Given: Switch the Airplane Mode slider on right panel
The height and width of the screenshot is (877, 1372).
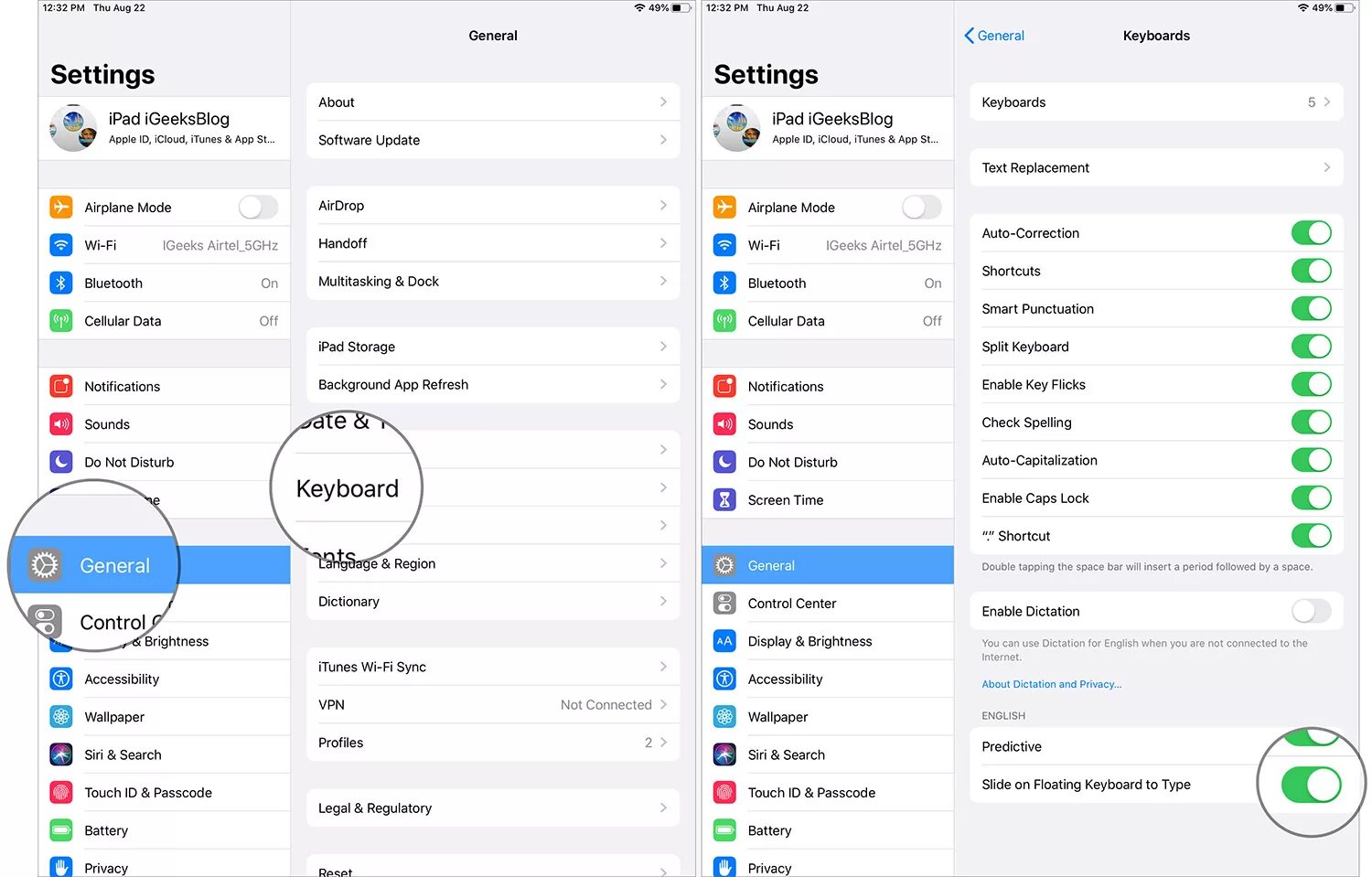Looking at the screenshot, I should 921,208.
